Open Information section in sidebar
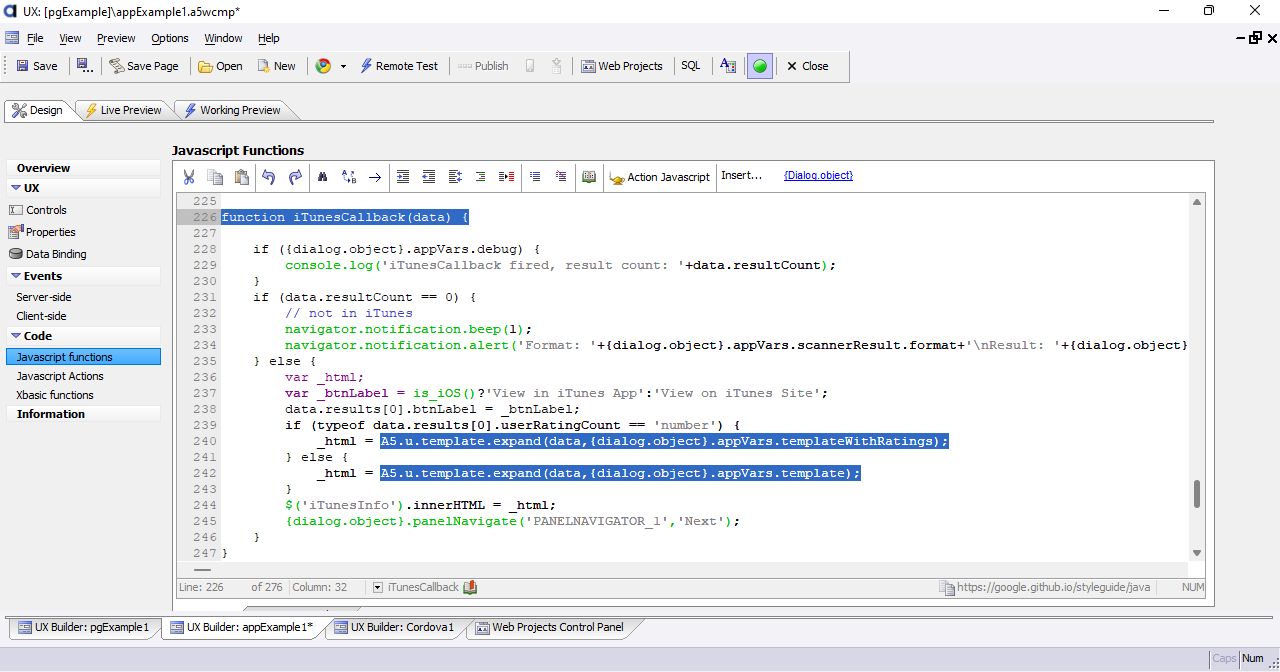 click(x=83, y=414)
